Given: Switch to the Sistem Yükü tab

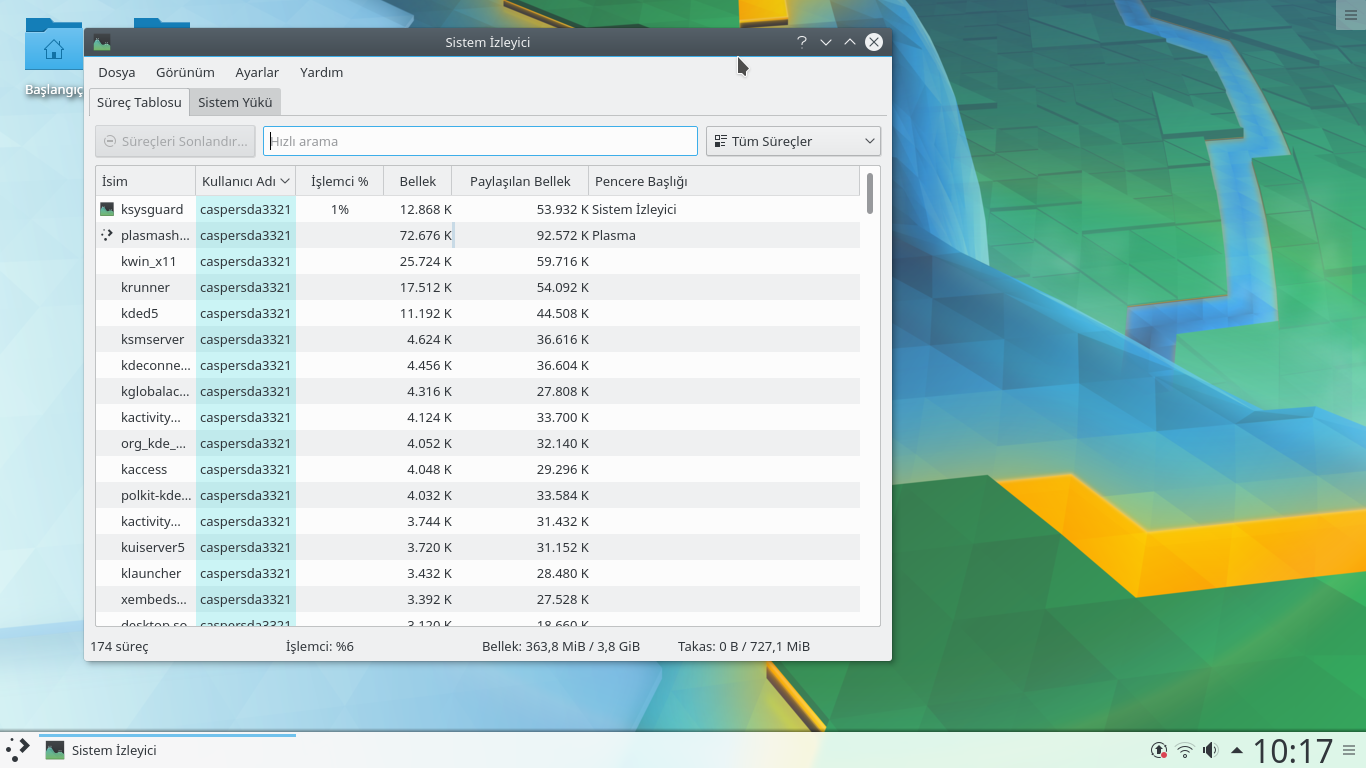Looking at the screenshot, I should click(235, 102).
